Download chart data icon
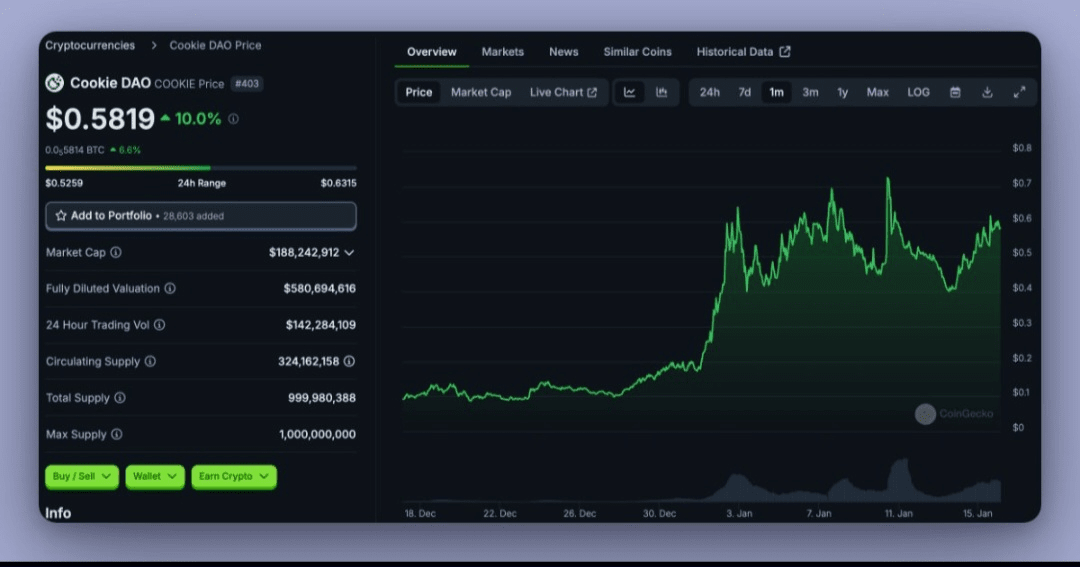This screenshot has height=567, width=1080. pyautogui.click(x=987, y=92)
